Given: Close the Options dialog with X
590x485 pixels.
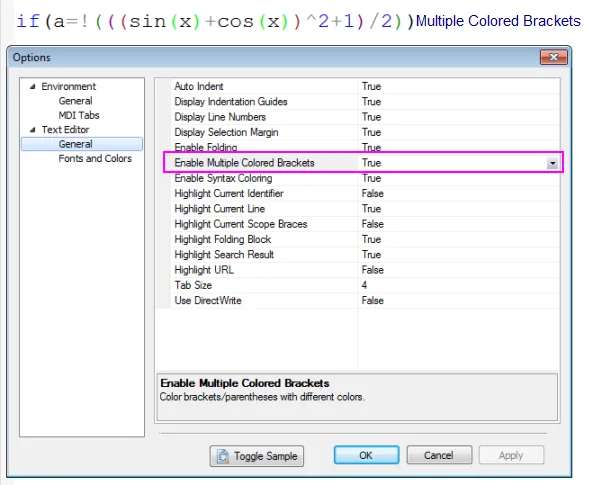Looking at the screenshot, I should point(554,57).
